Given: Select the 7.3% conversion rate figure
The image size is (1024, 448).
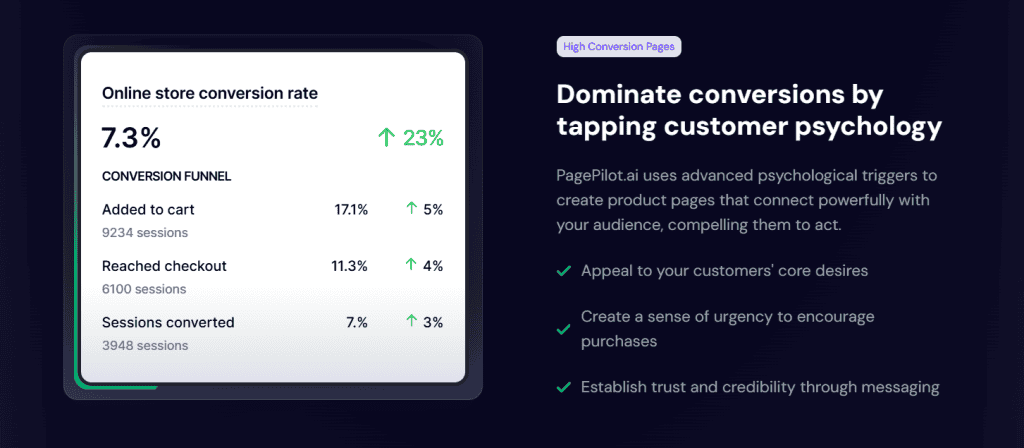Looking at the screenshot, I should click(131, 138).
